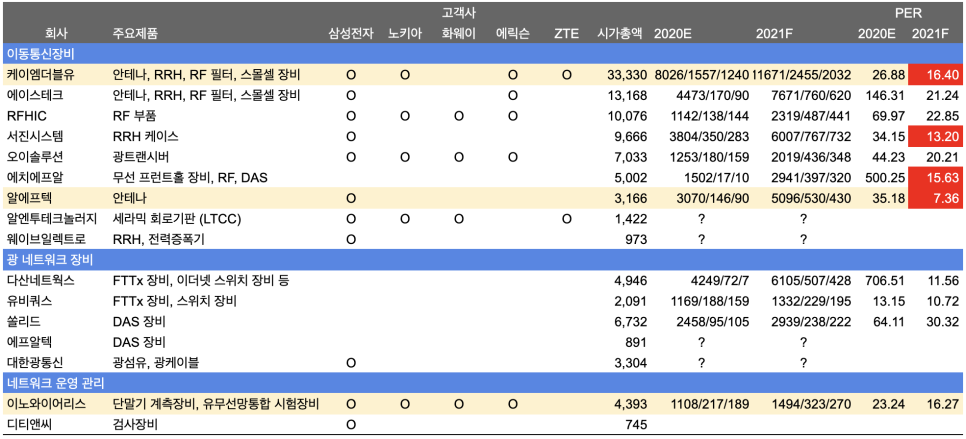The width and height of the screenshot is (966, 439).
Task: Select the 알에프텍 company cell
Action: coord(29,199)
